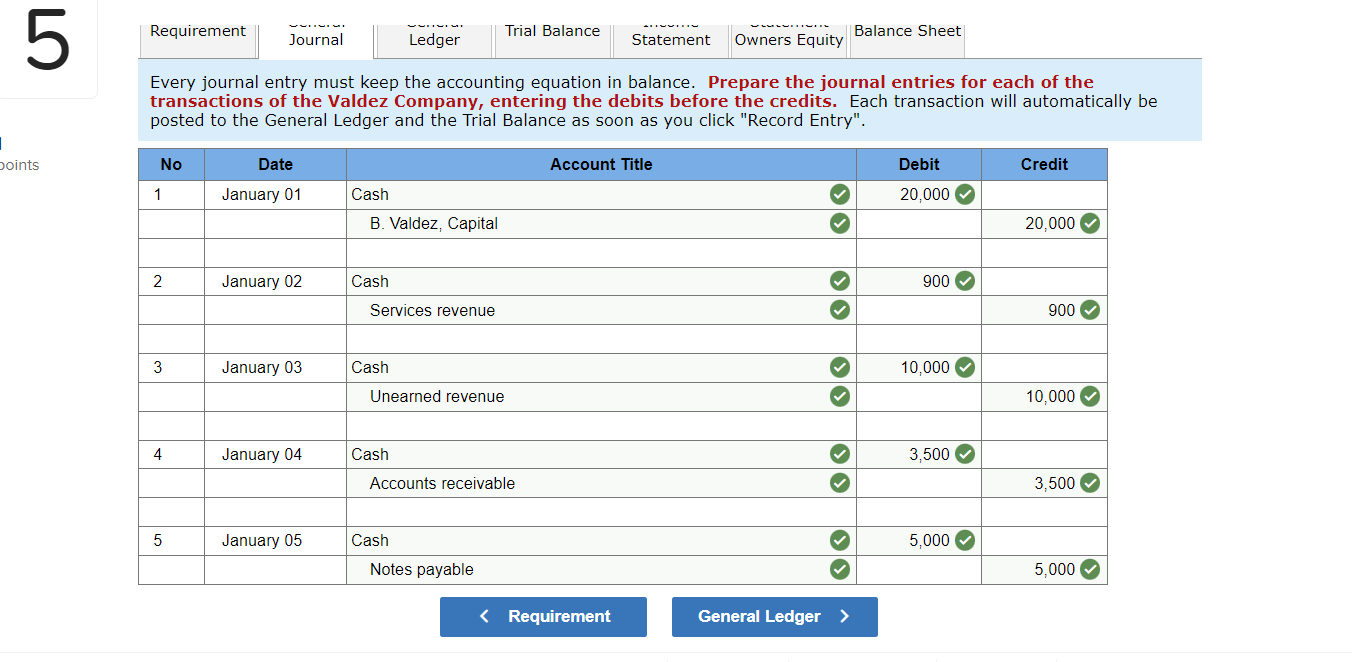
Task: Click green check beside B. Valdez, Capital
Action: click(840, 223)
